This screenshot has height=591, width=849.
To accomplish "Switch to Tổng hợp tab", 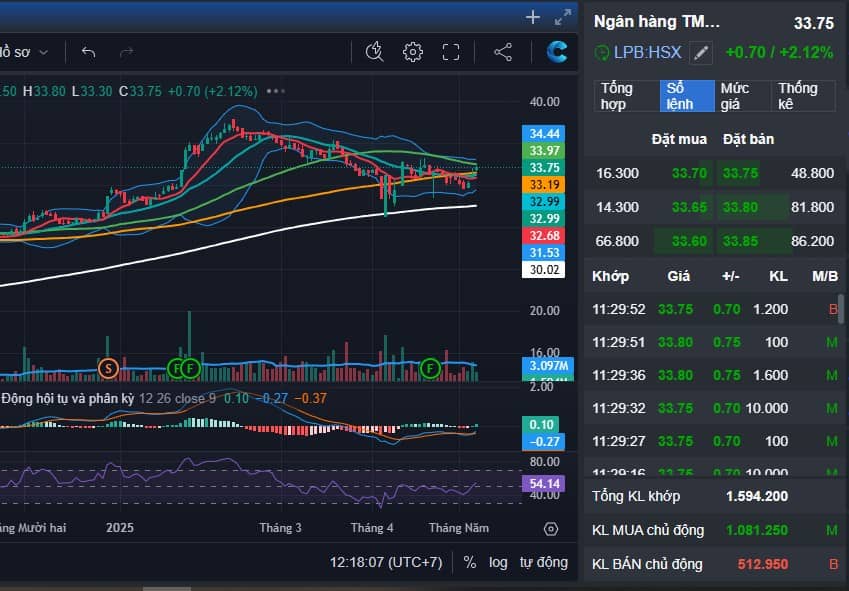I will [x=626, y=96].
